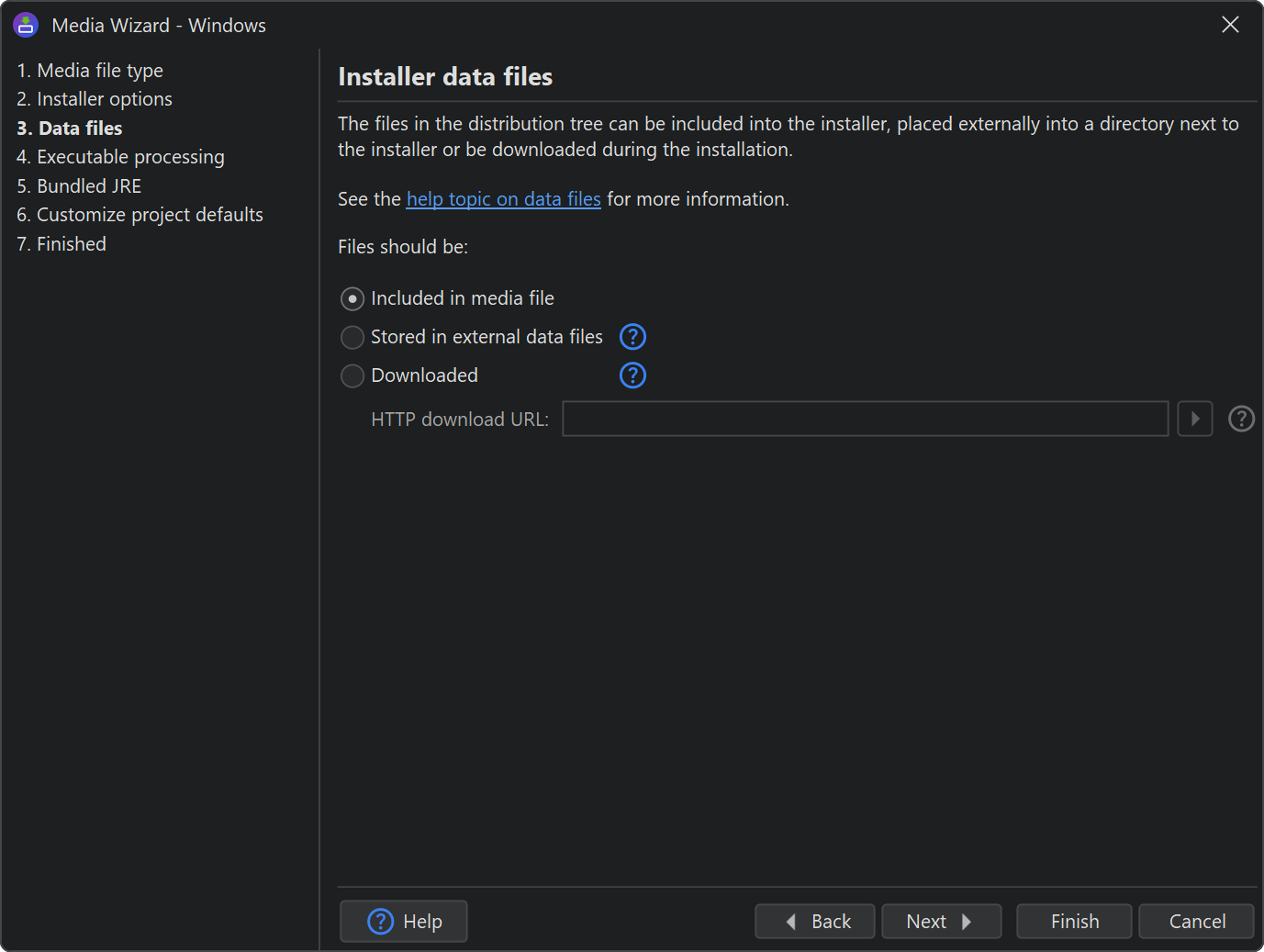Image resolution: width=1264 pixels, height=952 pixels.
Task: Select the Downloaded radio button
Action: coord(352,376)
